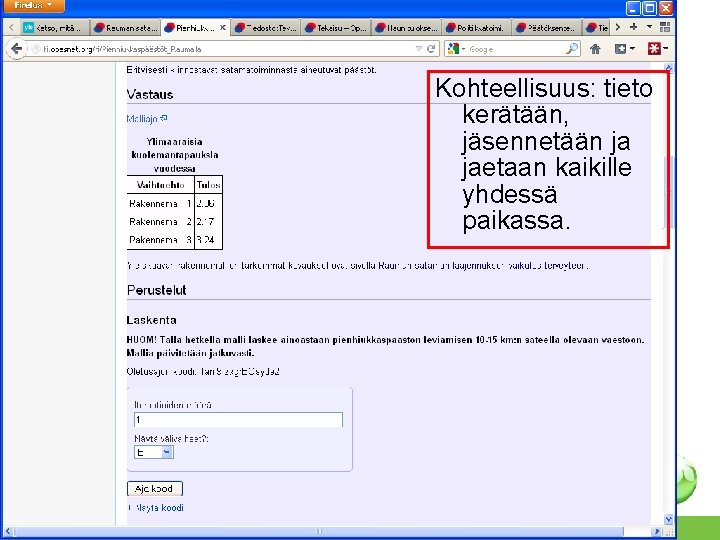Screen dimensions: 720x540
Task: Minimize the Firefox window
Action: tap(633, 8)
